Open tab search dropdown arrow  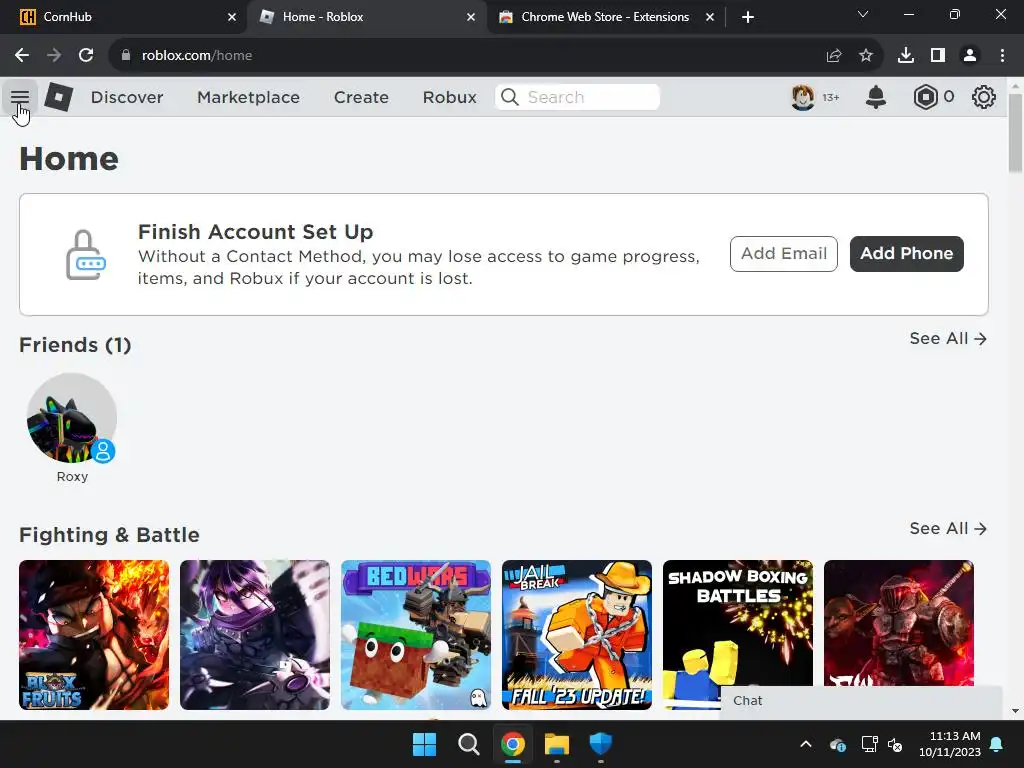pyautogui.click(x=863, y=14)
